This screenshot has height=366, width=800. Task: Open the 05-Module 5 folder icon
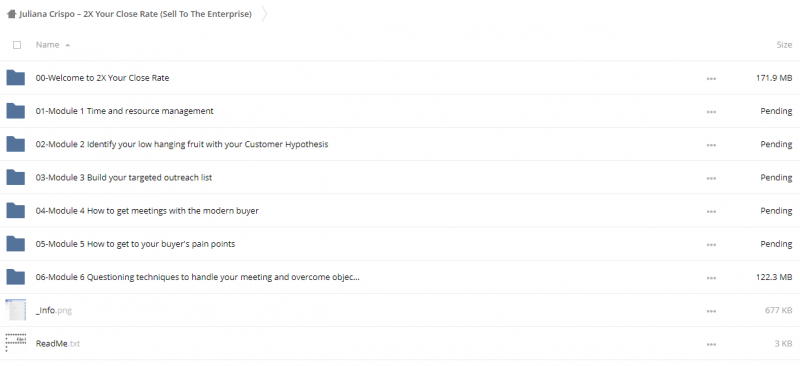(16, 243)
